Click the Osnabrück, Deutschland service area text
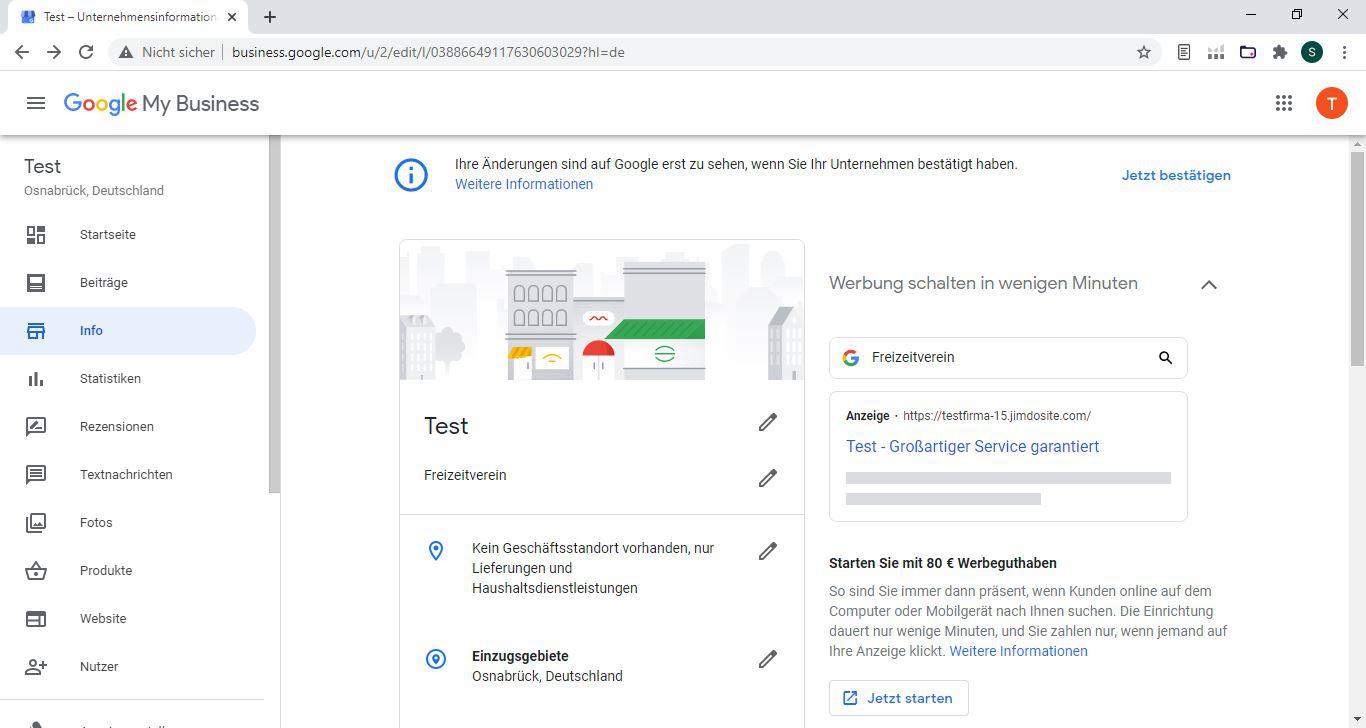Image resolution: width=1366 pixels, height=728 pixels. pyautogui.click(x=547, y=676)
